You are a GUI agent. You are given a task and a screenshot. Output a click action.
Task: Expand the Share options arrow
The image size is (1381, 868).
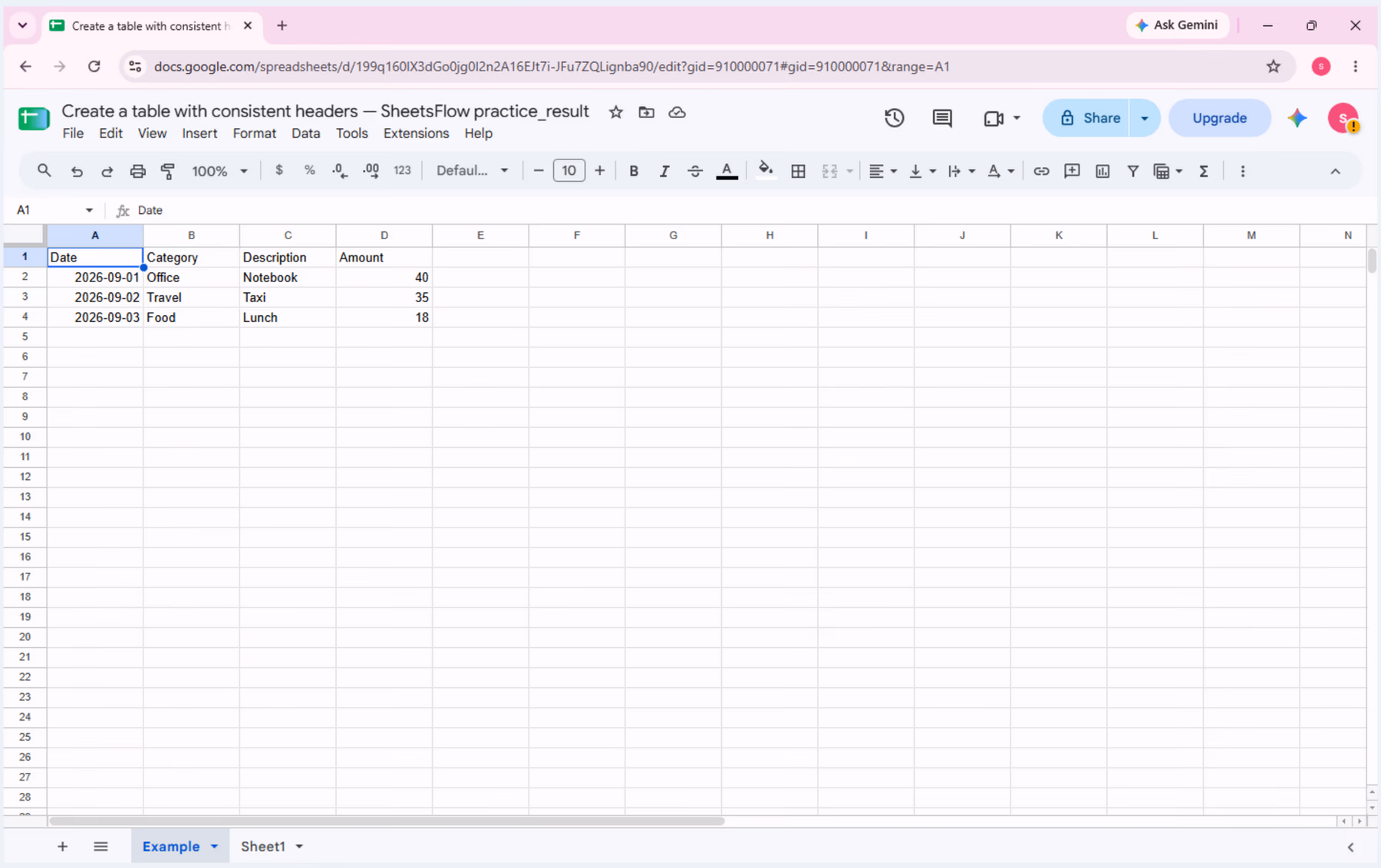(x=1144, y=118)
